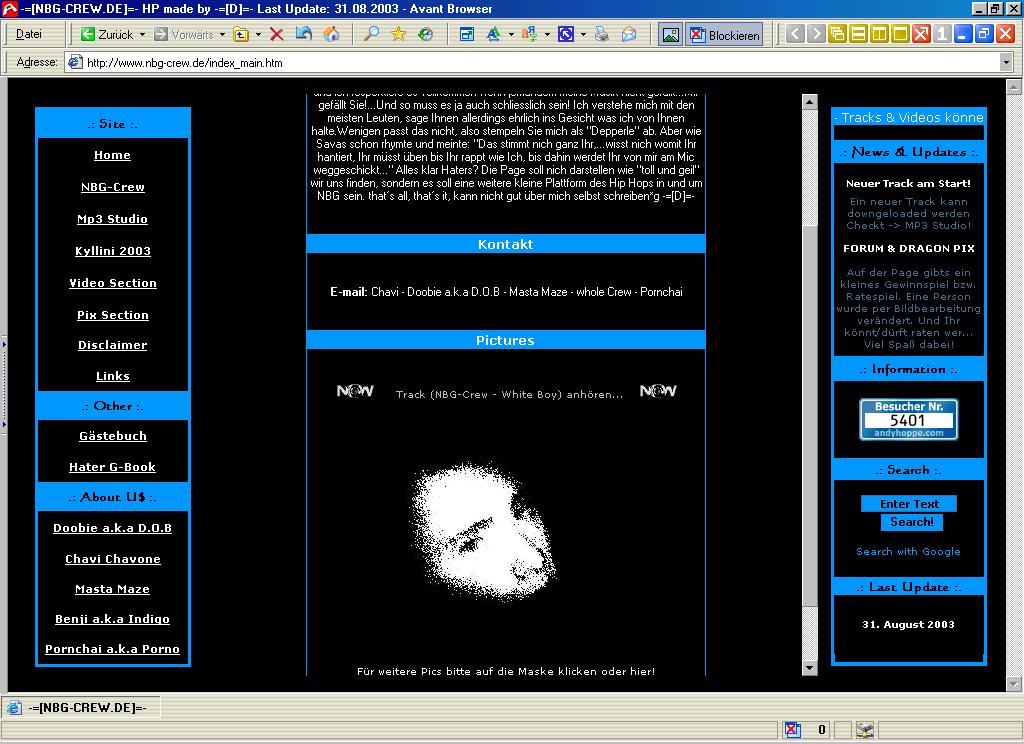Image resolution: width=1024 pixels, height=744 pixels.
Task: Click the cascade windows icon
Action: coord(836,34)
